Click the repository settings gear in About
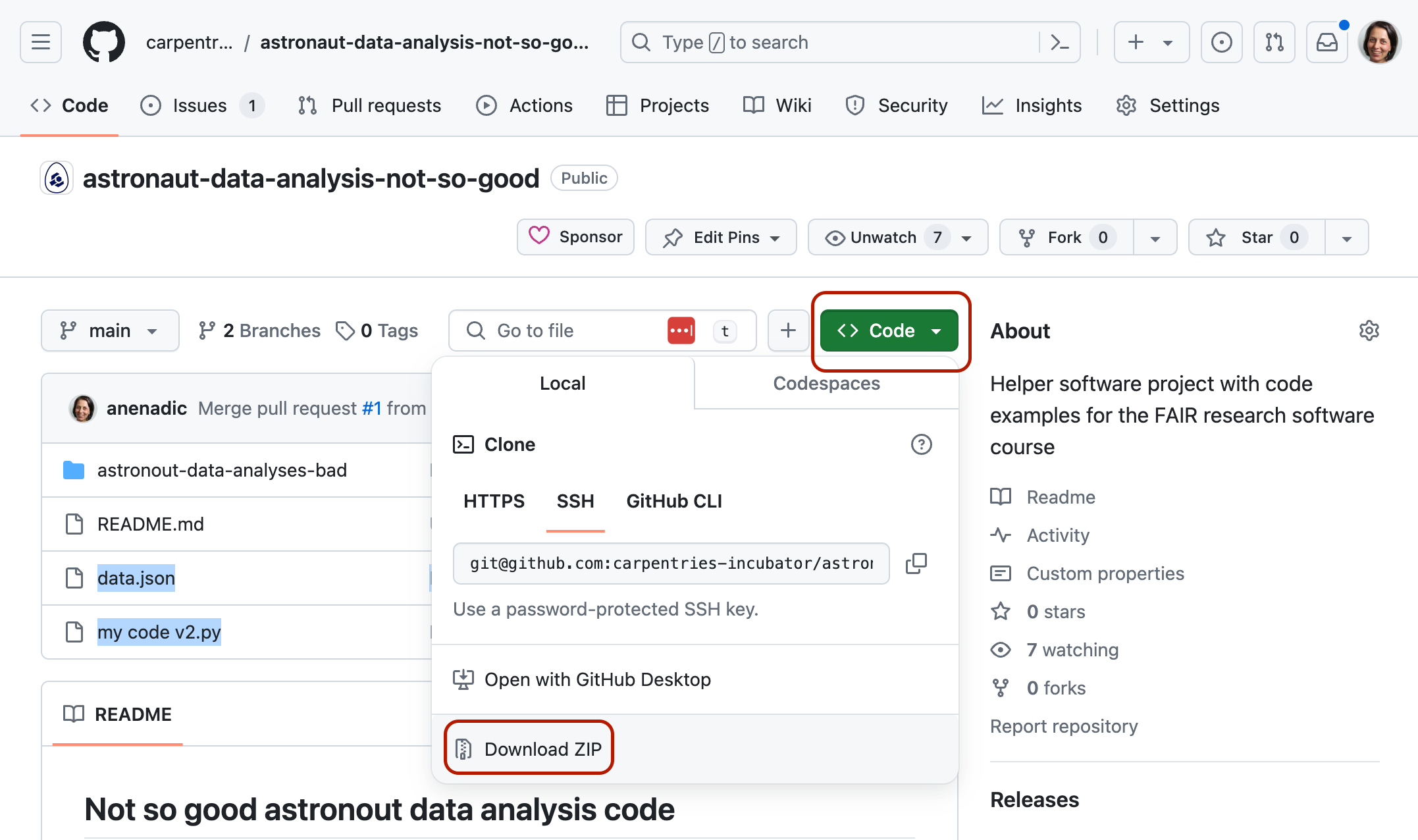This screenshot has width=1418, height=840. pyautogui.click(x=1369, y=330)
